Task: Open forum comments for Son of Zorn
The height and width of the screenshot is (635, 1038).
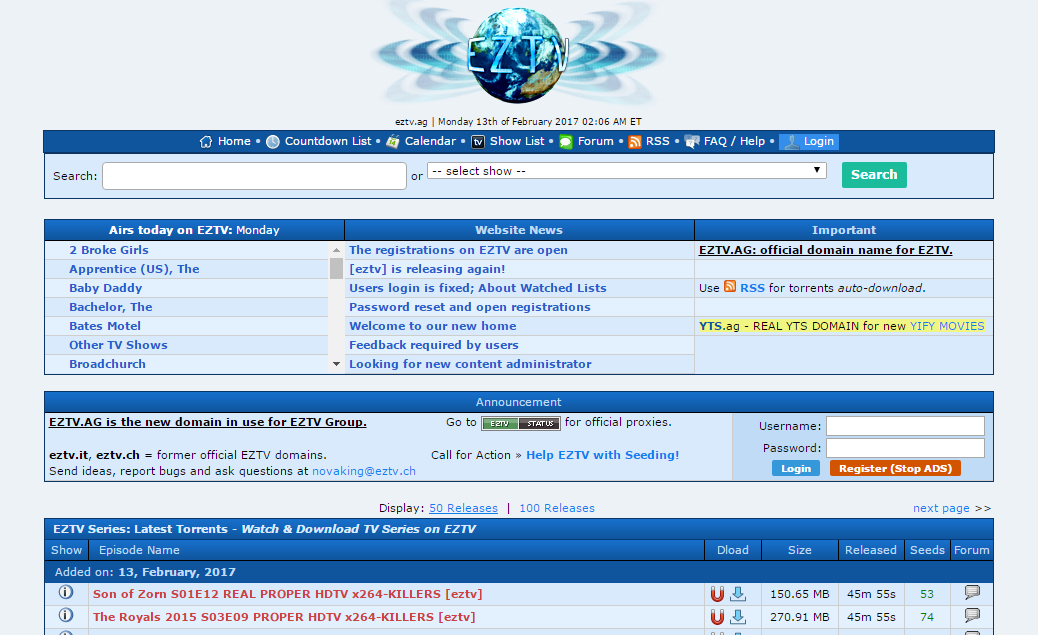Action: click(x=972, y=593)
